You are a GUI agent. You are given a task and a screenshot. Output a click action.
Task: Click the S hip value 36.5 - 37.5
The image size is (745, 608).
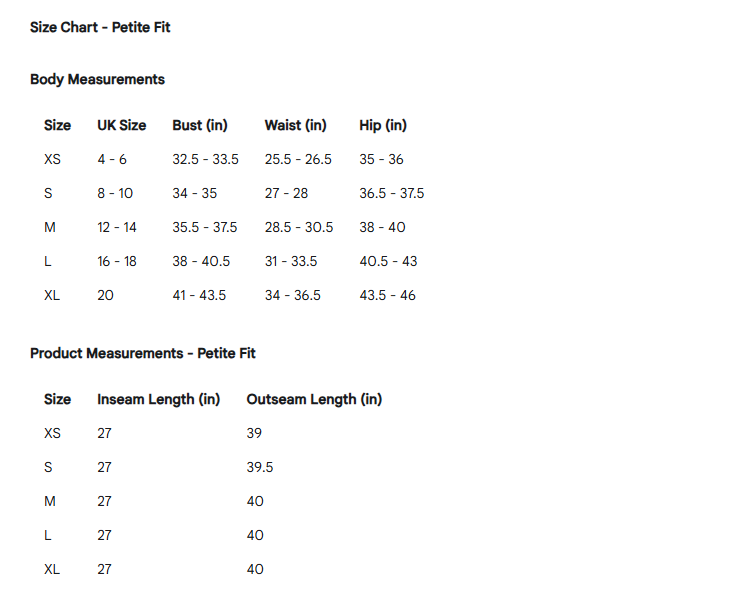coord(392,193)
